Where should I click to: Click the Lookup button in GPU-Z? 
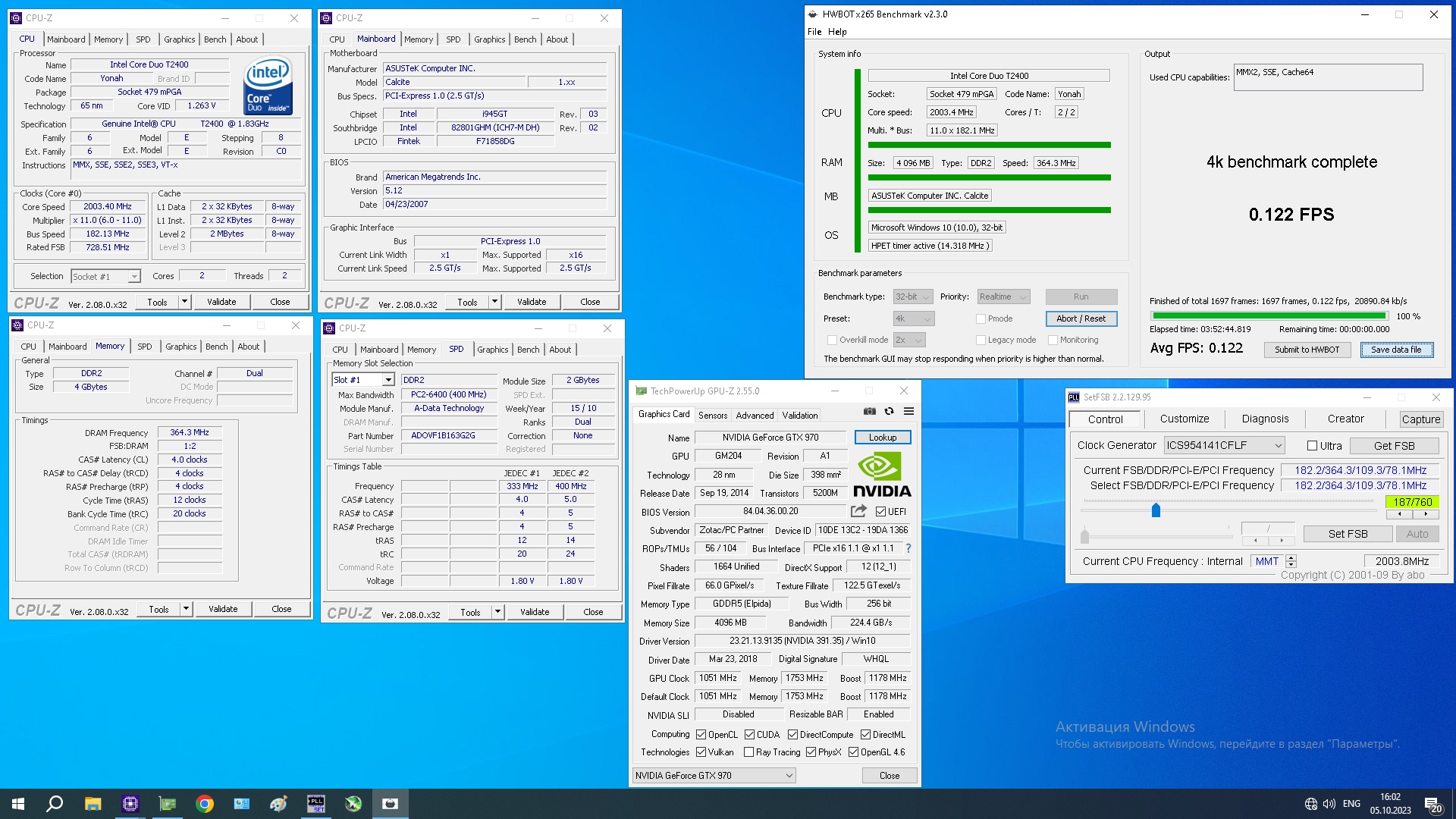pyautogui.click(x=883, y=438)
